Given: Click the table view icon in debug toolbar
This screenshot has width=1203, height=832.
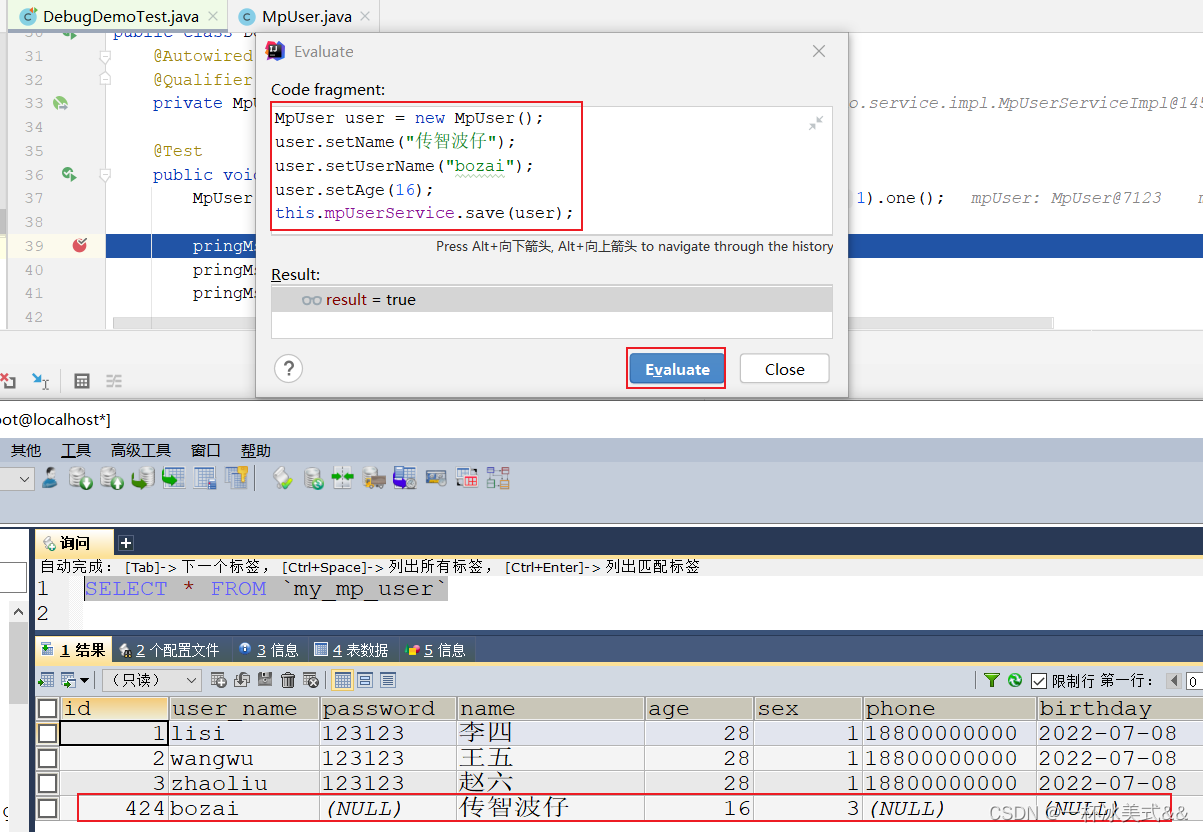Looking at the screenshot, I should tap(83, 381).
